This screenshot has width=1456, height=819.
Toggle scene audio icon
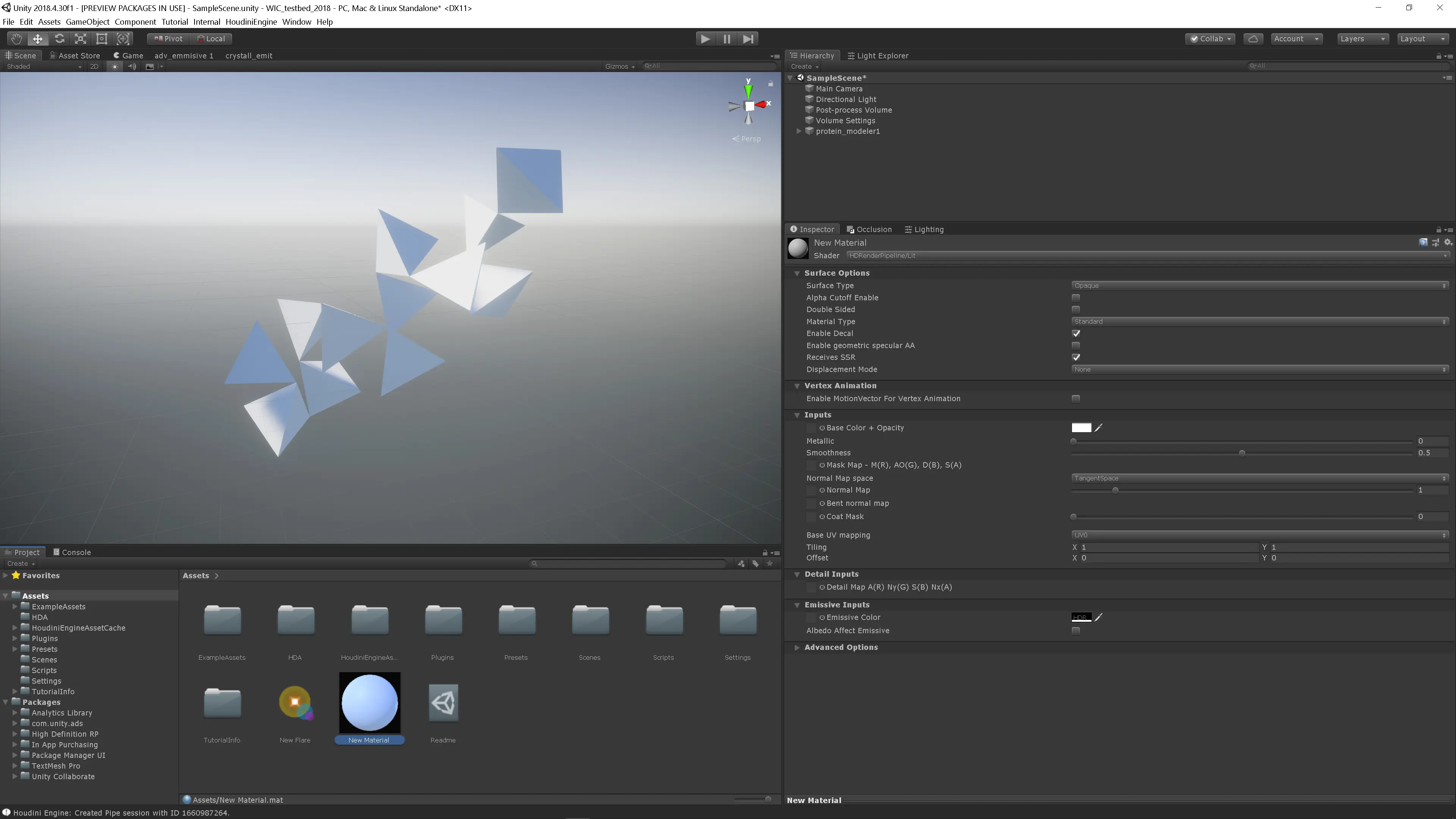coord(132,66)
